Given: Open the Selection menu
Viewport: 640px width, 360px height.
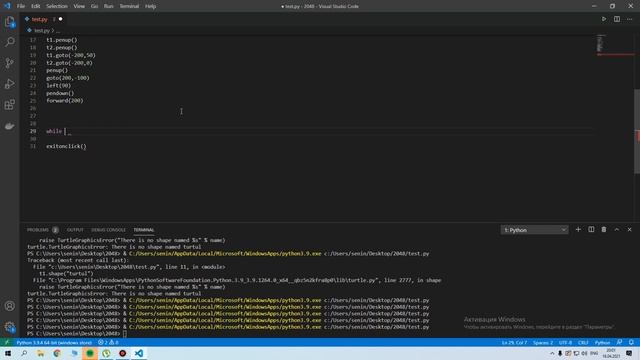Looking at the screenshot, I should click(x=57, y=6).
